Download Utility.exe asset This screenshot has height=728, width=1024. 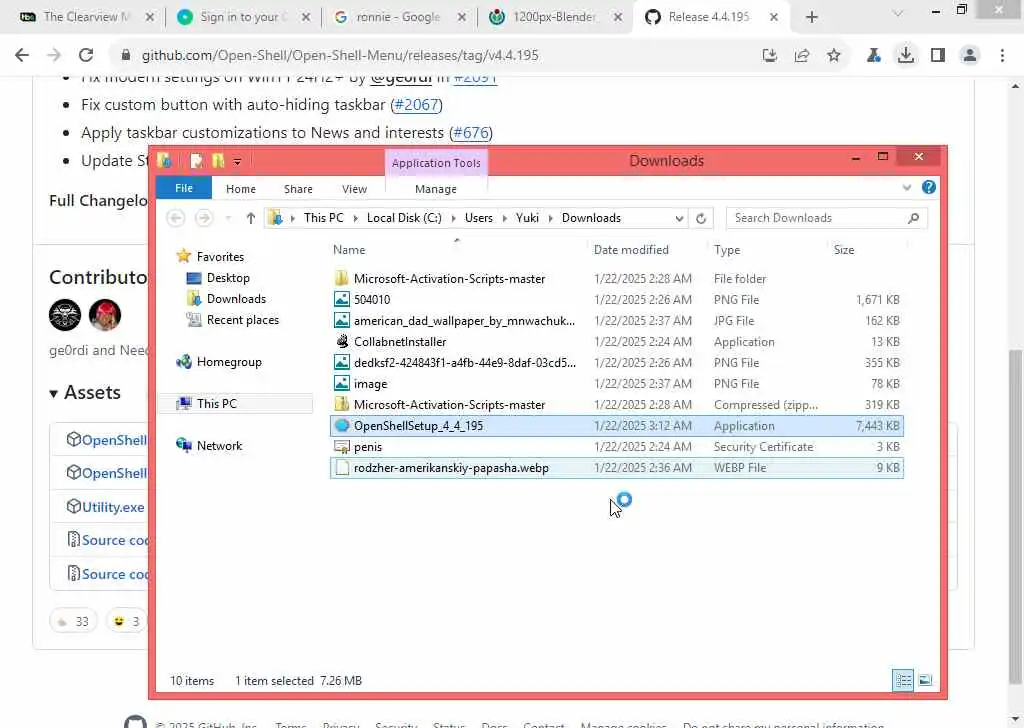tap(112, 507)
